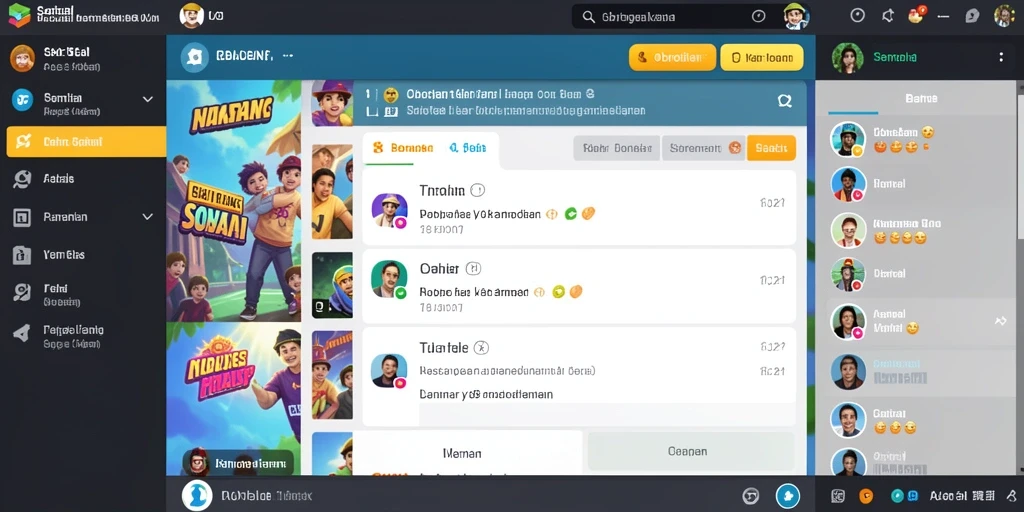Click the orange round icon in bottom-right bar
The image size is (1024, 512).
866,495
